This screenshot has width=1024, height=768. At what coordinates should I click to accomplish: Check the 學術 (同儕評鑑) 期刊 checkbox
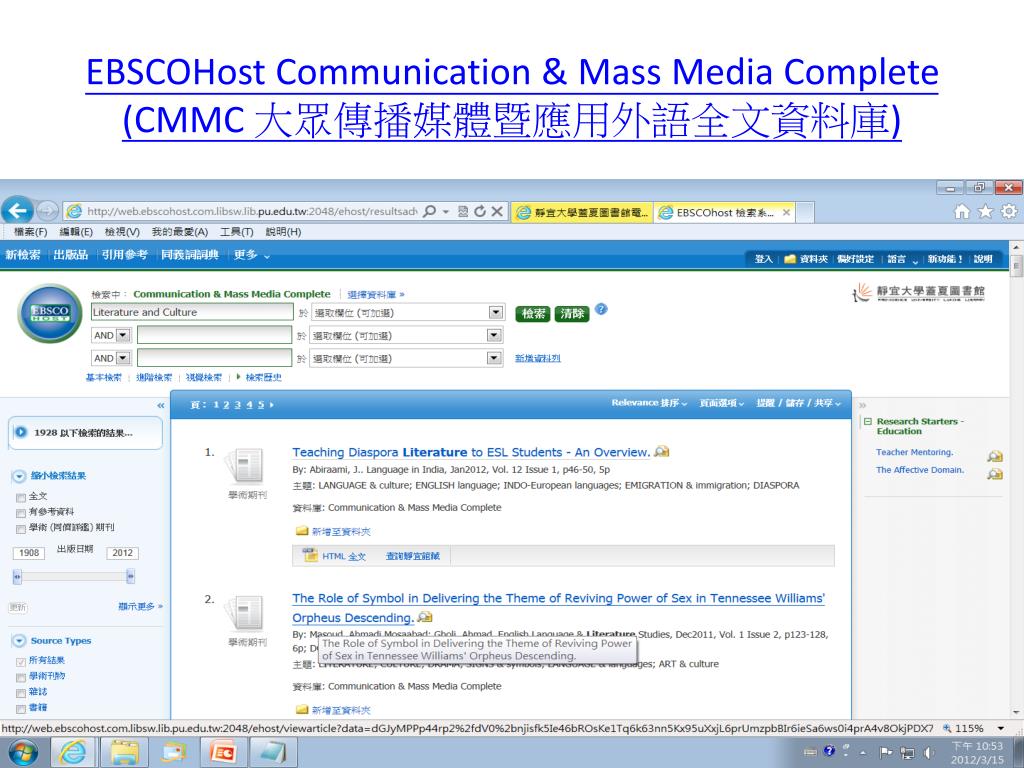pyautogui.click(x=21, y=528)
